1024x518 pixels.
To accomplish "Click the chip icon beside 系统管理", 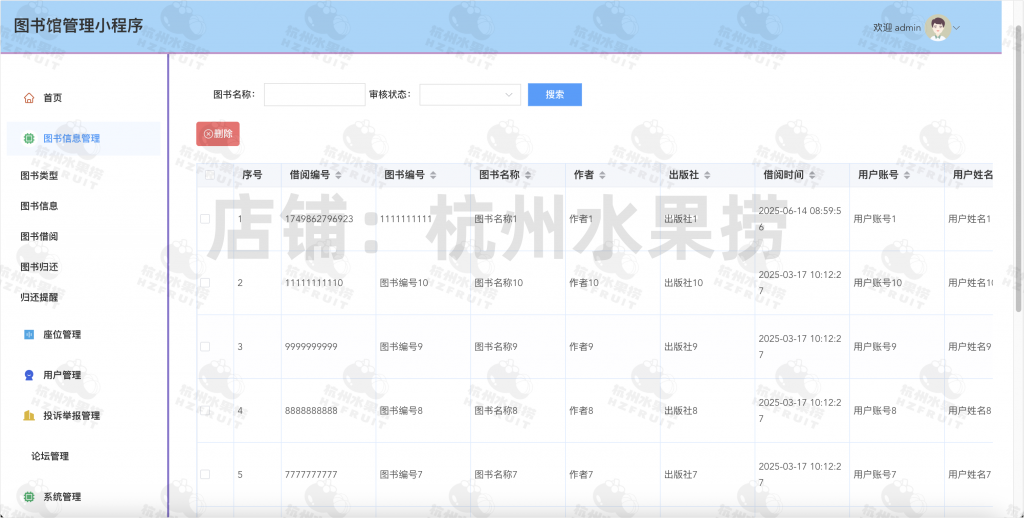I will click(29, 497).
